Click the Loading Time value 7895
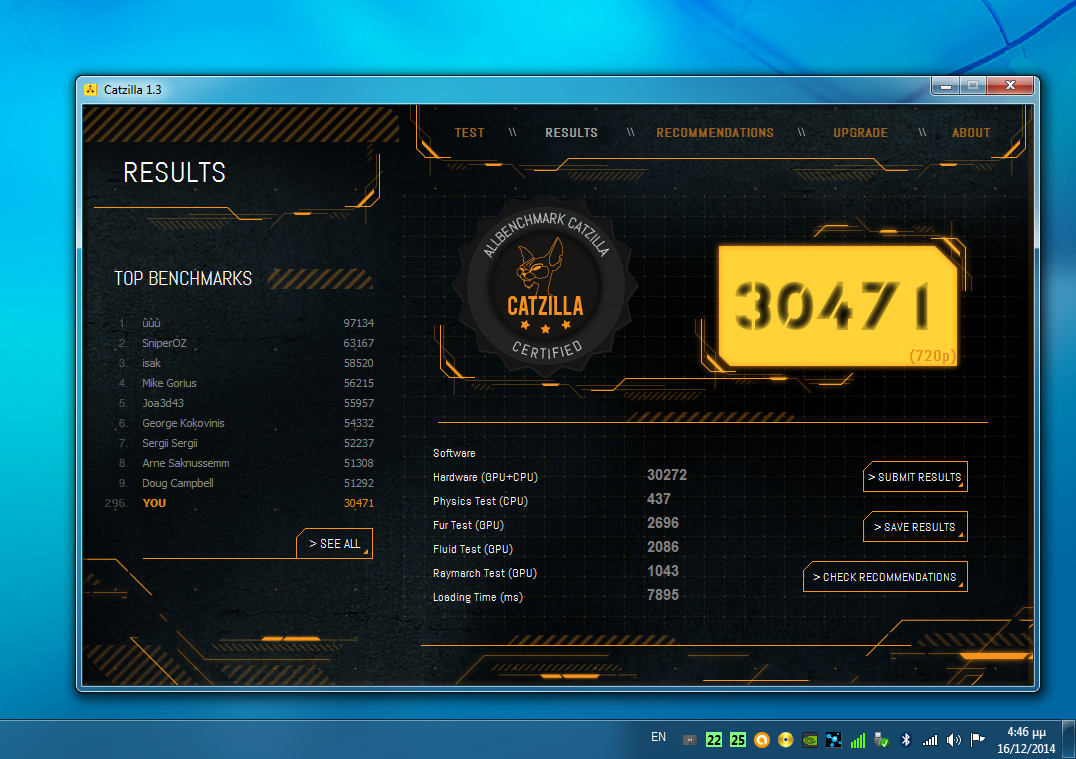The height and width of the screenshot is (759, 1076). click(x=663, y=595)
